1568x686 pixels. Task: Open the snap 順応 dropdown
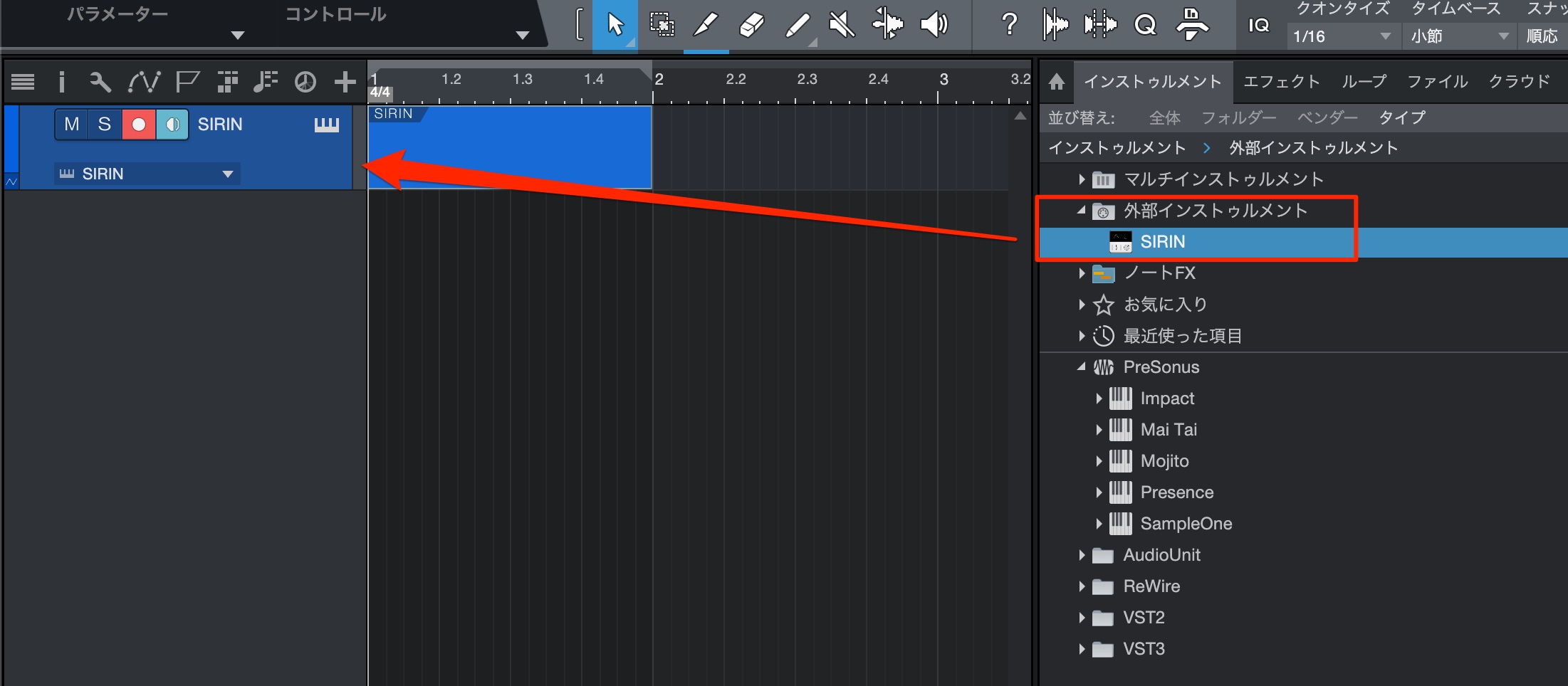tap(1544, 36)
